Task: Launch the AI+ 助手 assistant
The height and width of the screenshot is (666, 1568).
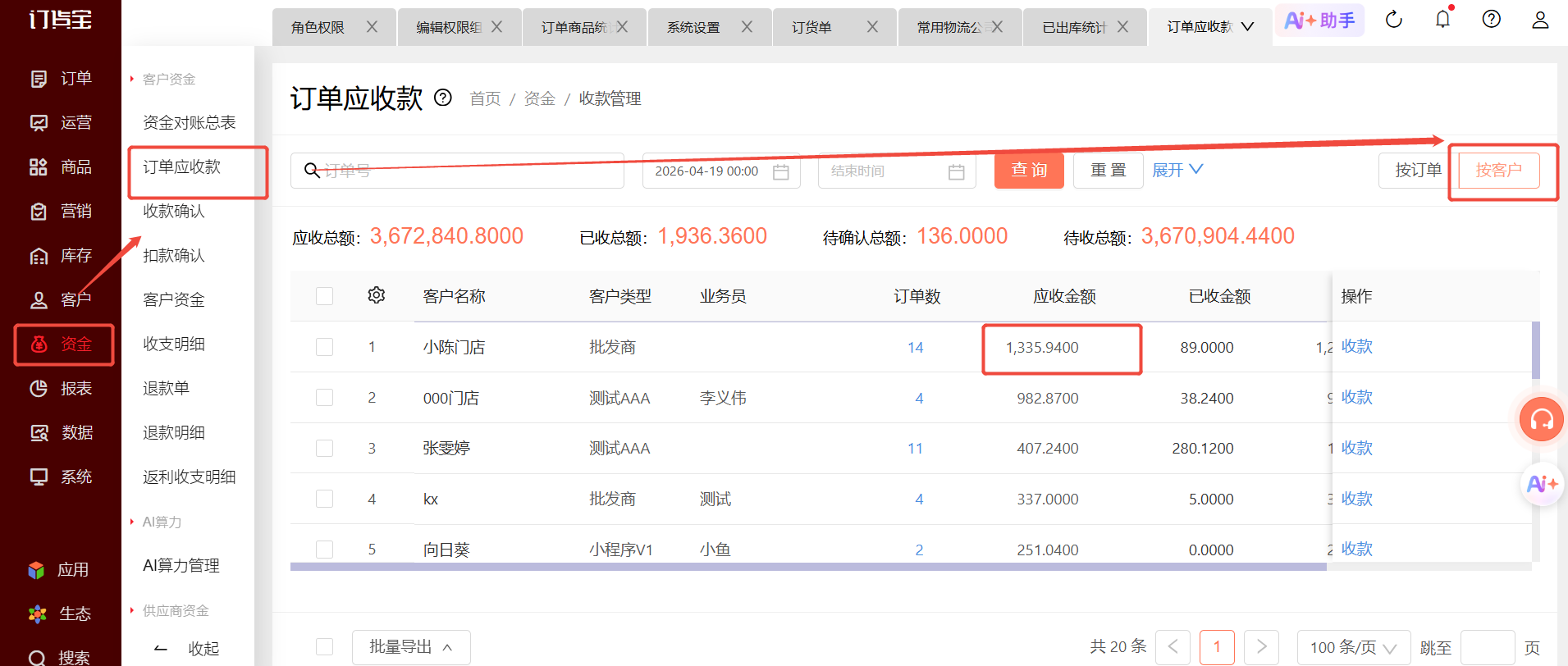Action: click(1319, 21)
